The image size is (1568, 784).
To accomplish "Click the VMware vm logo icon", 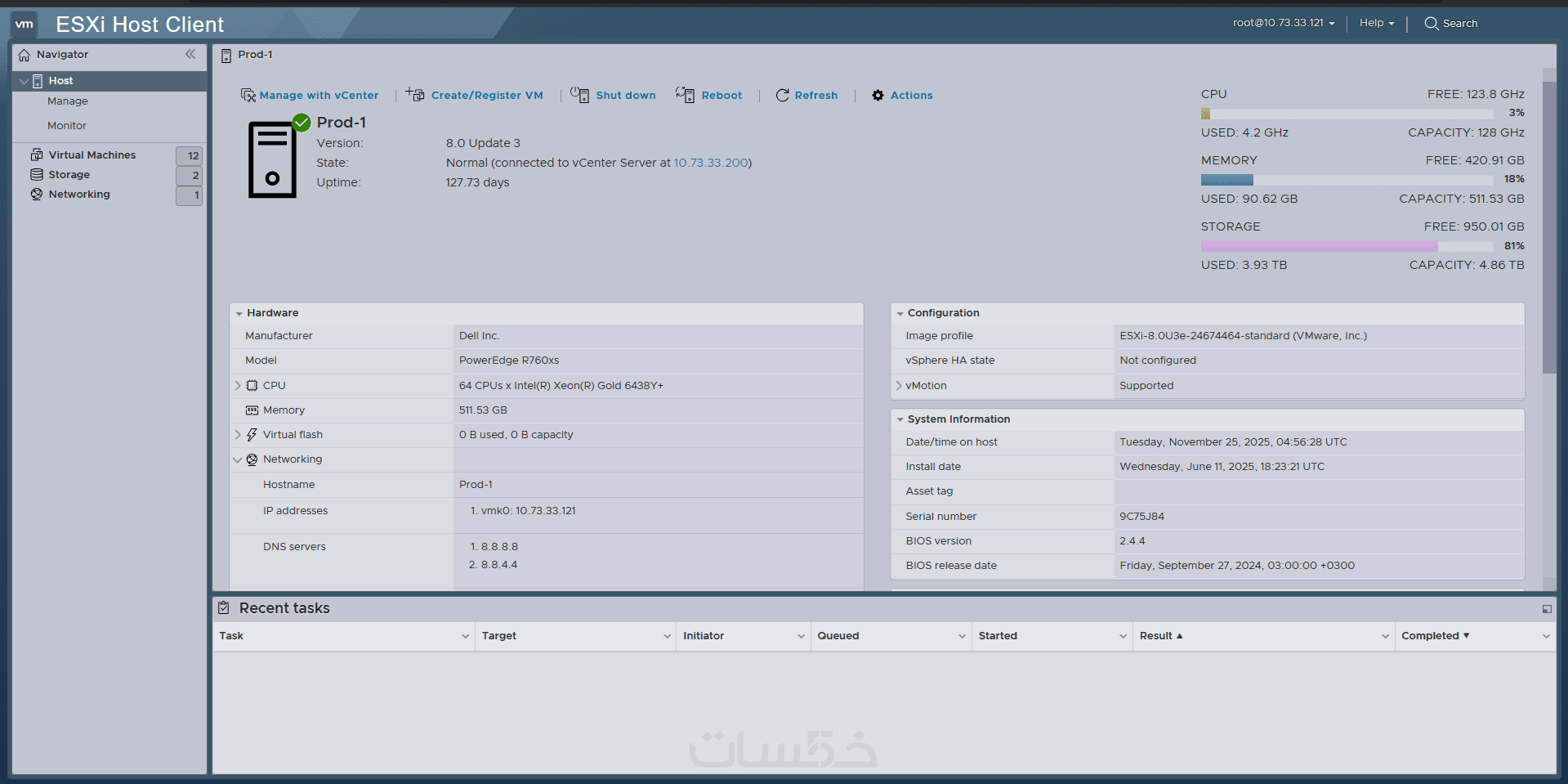I will (25, 24).
